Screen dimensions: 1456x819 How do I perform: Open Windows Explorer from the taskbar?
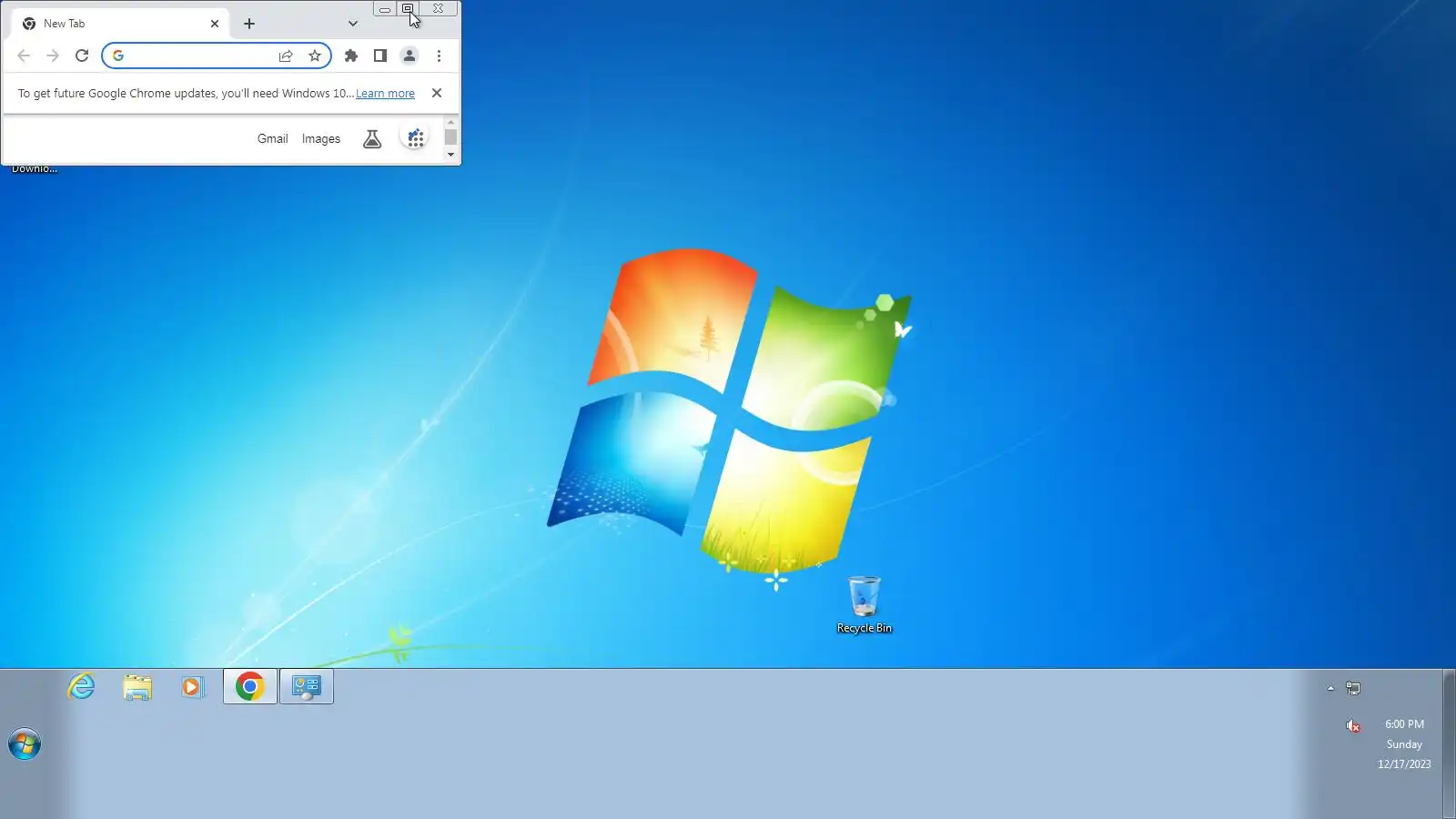(x=137, y=687)
